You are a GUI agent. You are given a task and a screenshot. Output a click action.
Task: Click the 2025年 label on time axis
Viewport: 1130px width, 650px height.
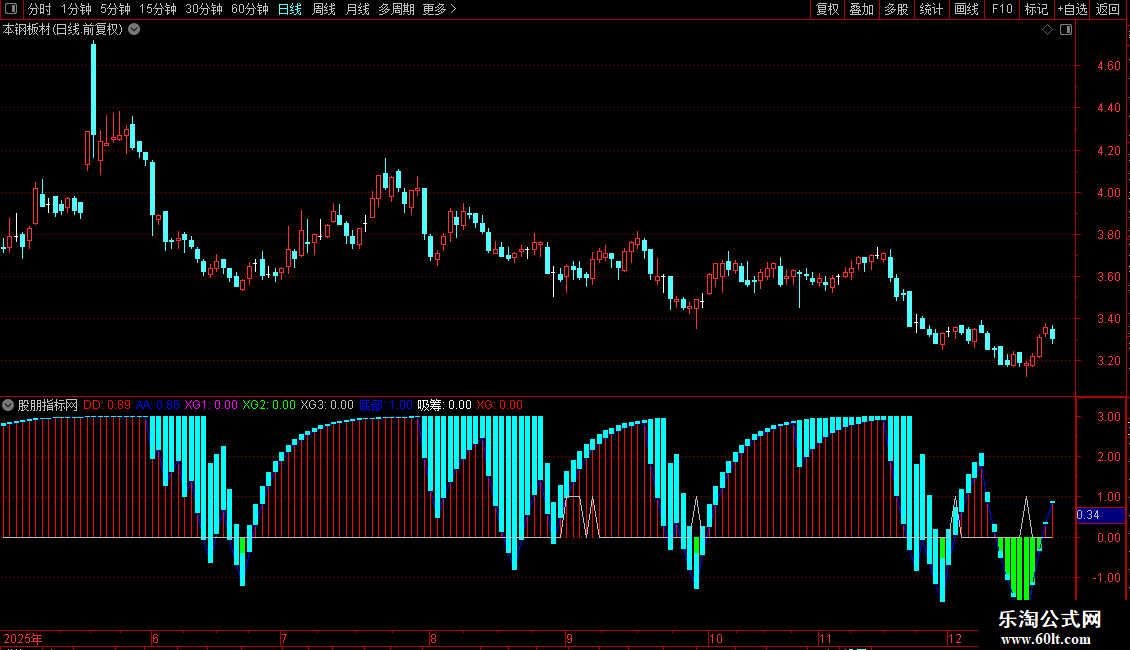[23, 638]
